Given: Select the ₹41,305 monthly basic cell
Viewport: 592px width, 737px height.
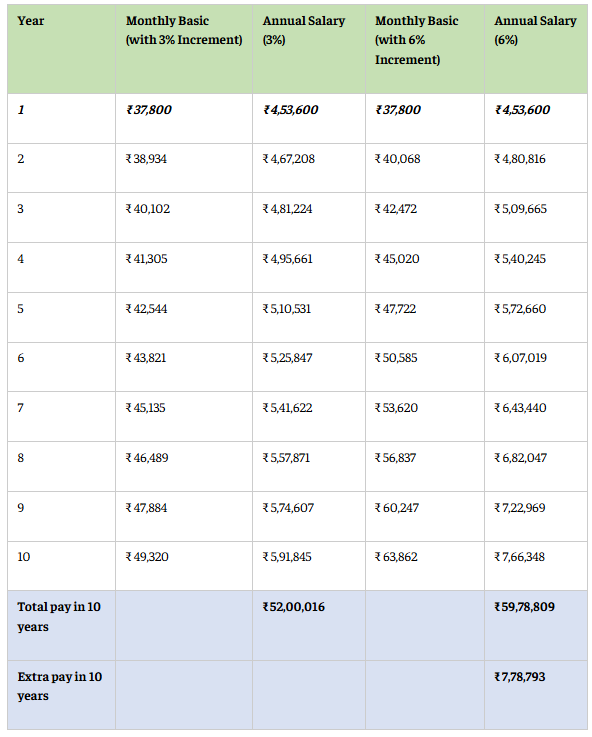Looking at the screenshot, I should (146, 259).
